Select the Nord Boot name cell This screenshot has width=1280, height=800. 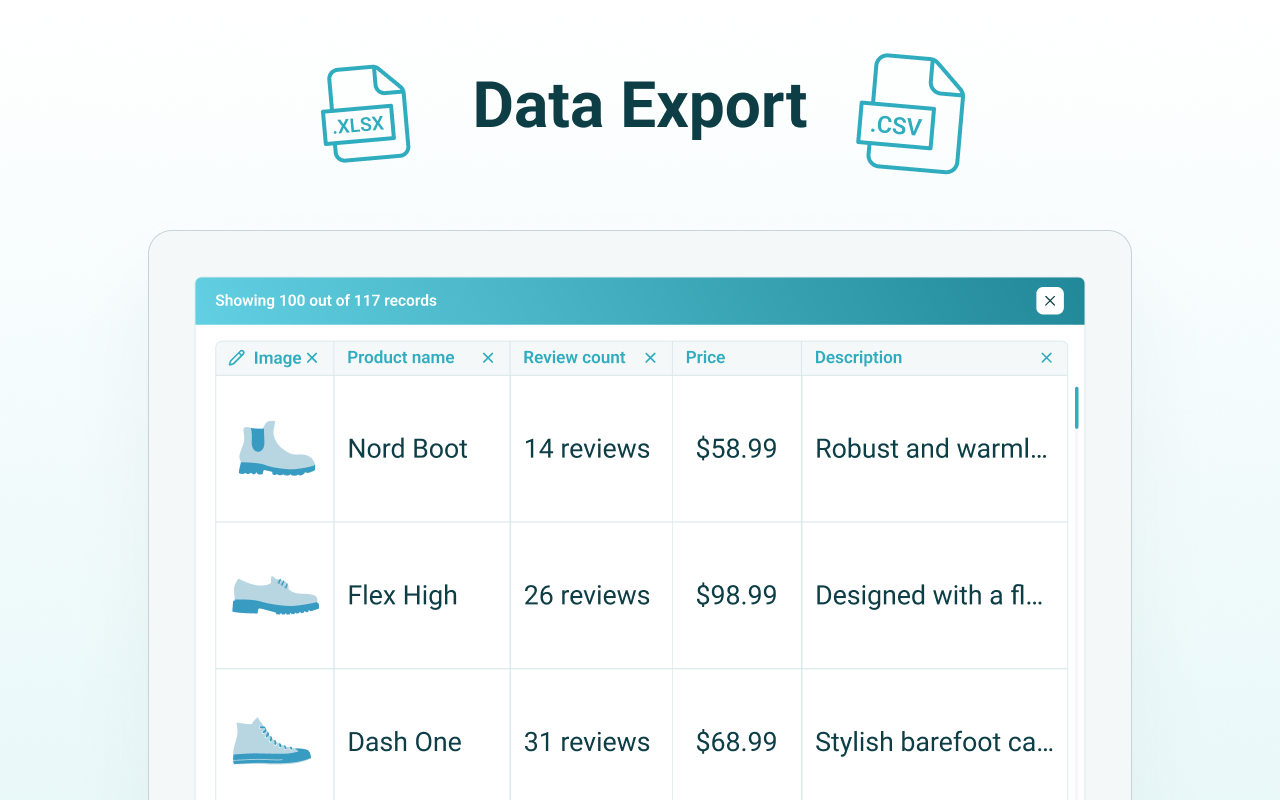click(407, 449)
